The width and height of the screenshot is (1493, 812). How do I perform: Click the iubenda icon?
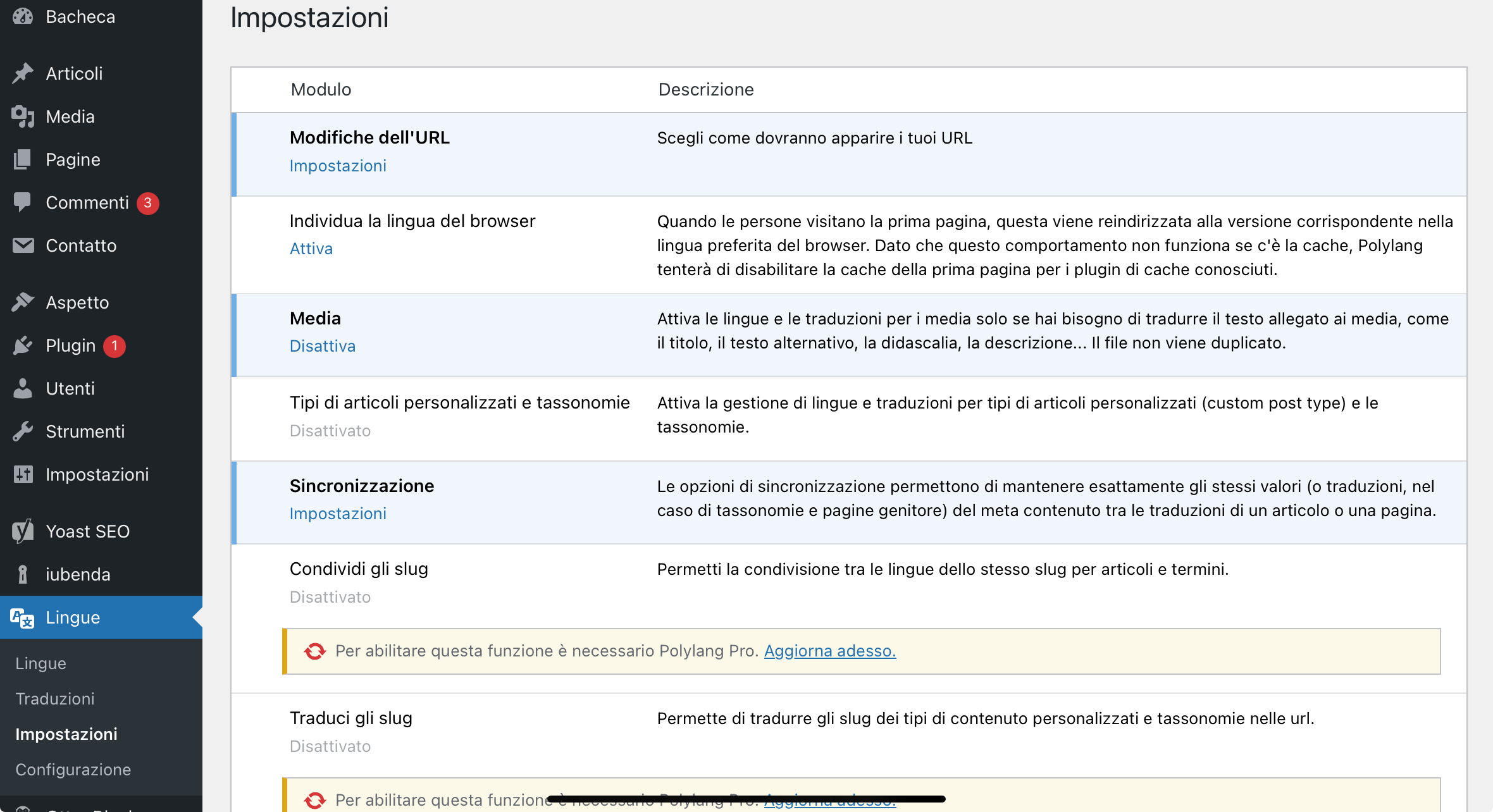click(23, 574)
